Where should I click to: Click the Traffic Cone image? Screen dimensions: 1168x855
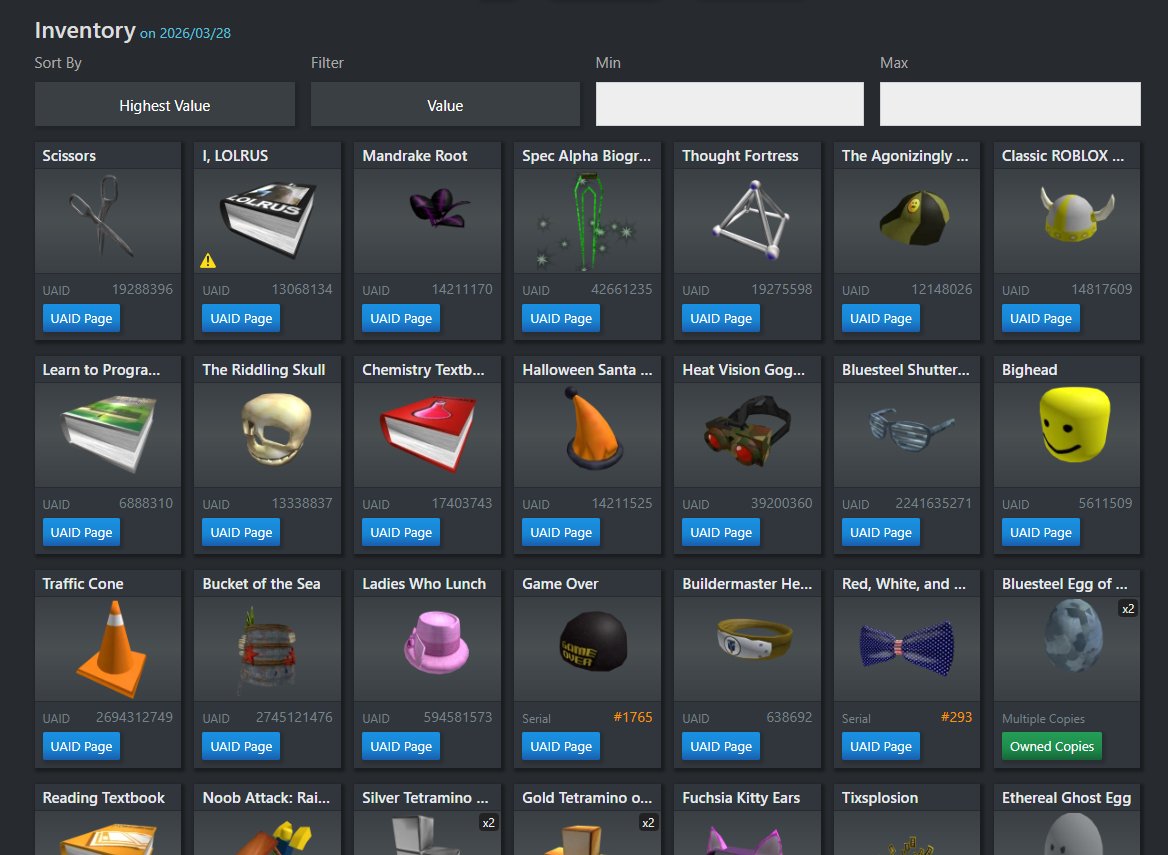(x=108, y=649)
